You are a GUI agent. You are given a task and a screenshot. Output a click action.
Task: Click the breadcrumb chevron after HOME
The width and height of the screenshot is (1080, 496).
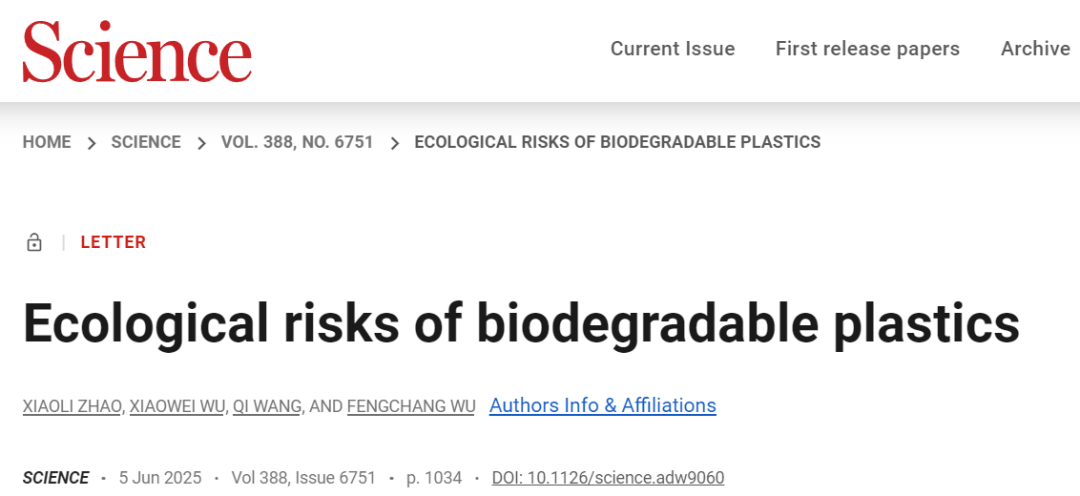coord(91,143)
